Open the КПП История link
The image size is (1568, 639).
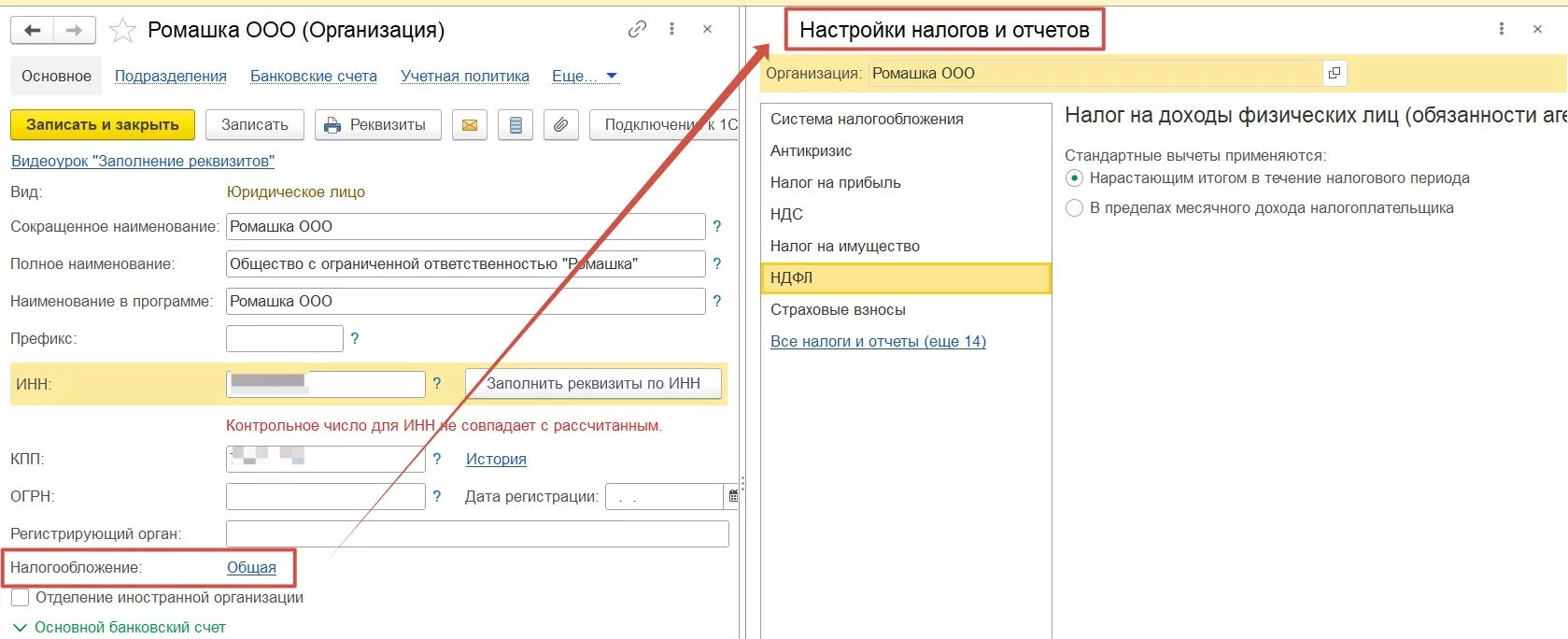[x=496, y=459]
